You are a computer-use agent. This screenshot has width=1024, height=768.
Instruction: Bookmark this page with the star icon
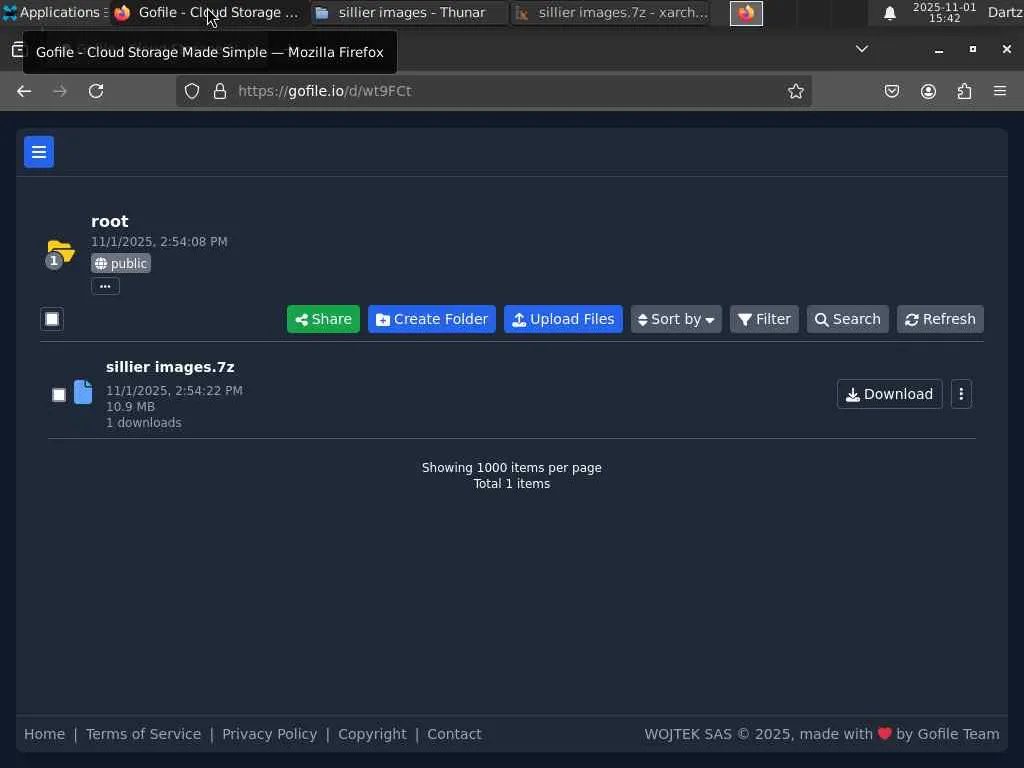click(795, 91)
